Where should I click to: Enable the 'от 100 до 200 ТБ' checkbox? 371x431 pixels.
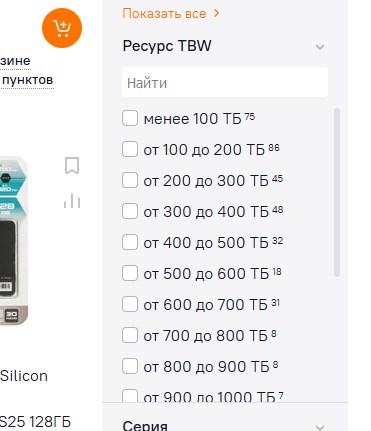[130, 149]
